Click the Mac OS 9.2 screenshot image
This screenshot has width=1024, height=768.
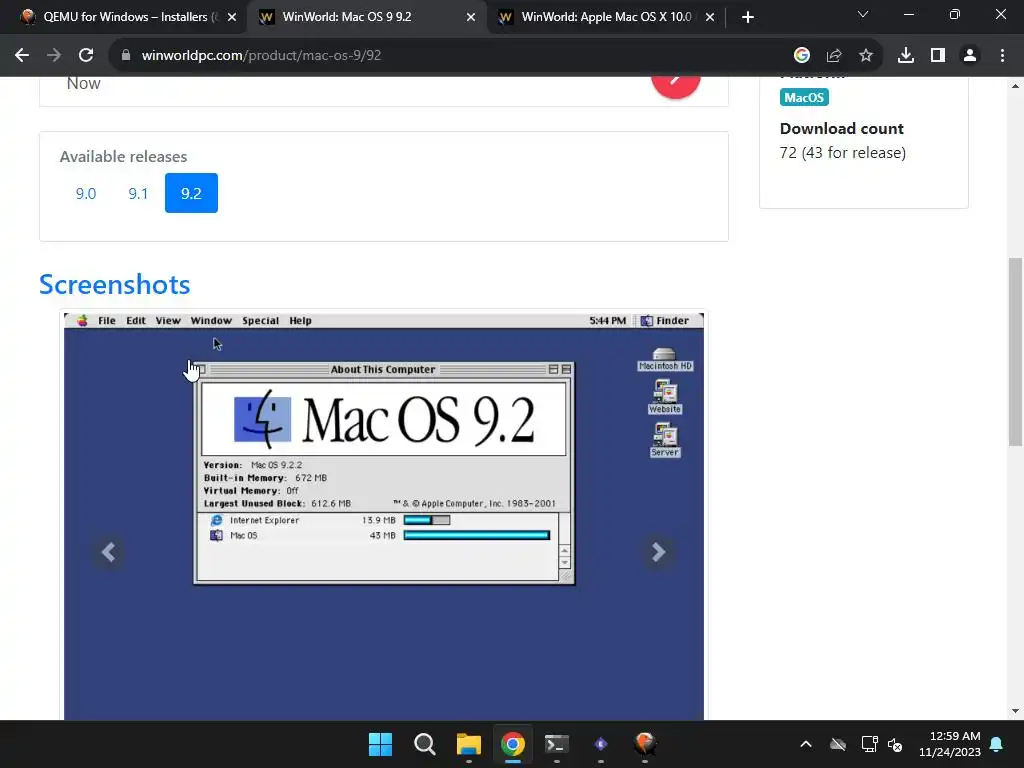[x=384, y=516]
